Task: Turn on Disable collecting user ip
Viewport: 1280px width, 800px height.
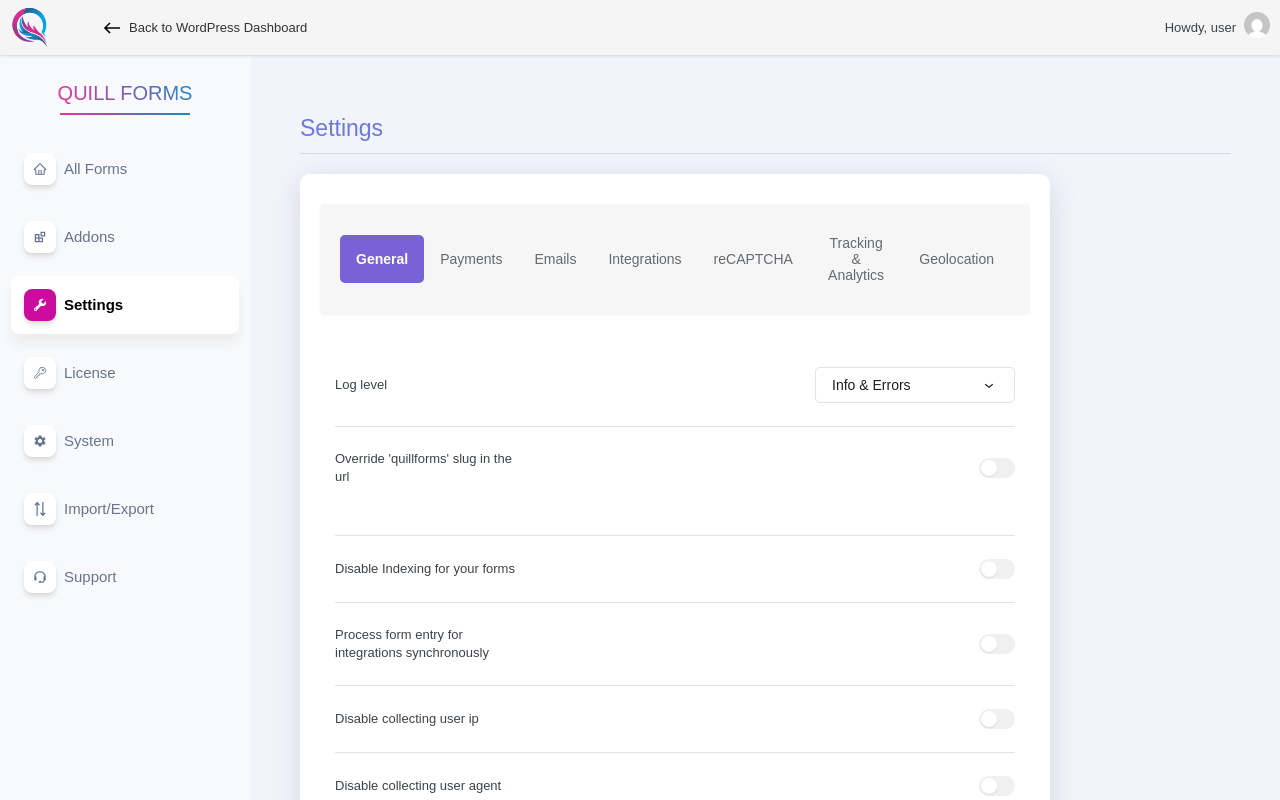Action: (x=996, y=719)
